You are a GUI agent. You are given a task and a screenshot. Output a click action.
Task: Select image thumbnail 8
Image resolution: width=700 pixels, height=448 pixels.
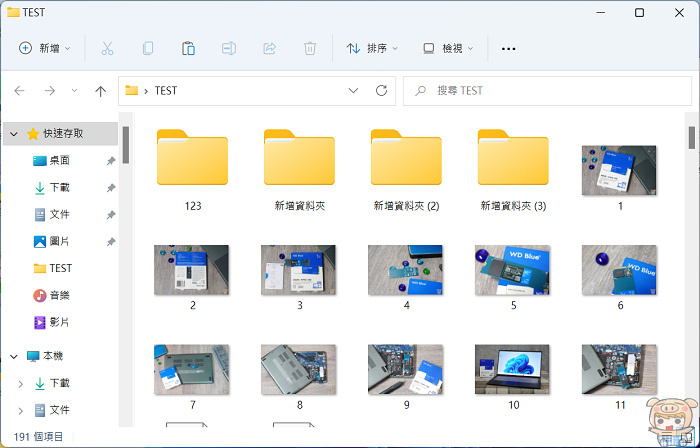[299, 369]
